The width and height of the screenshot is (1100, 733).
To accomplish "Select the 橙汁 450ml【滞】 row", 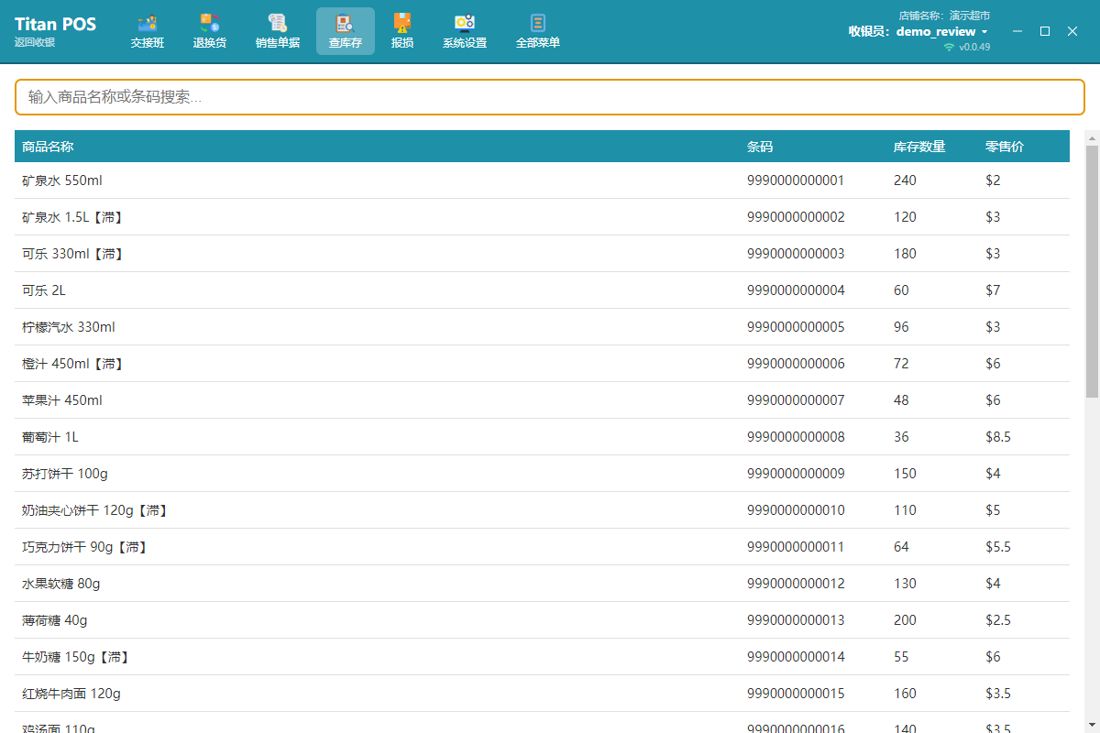I will (542, 363).
